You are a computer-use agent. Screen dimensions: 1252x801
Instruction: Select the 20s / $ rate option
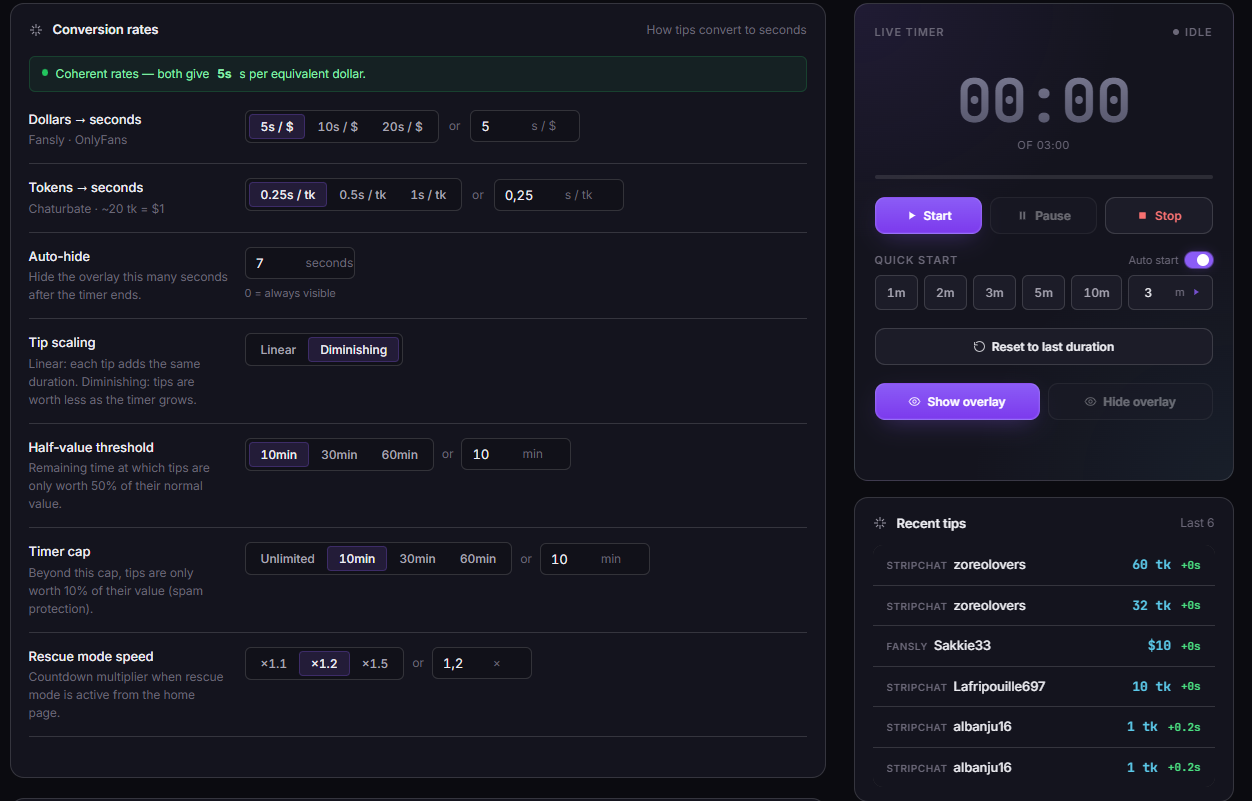pos(402,127)
